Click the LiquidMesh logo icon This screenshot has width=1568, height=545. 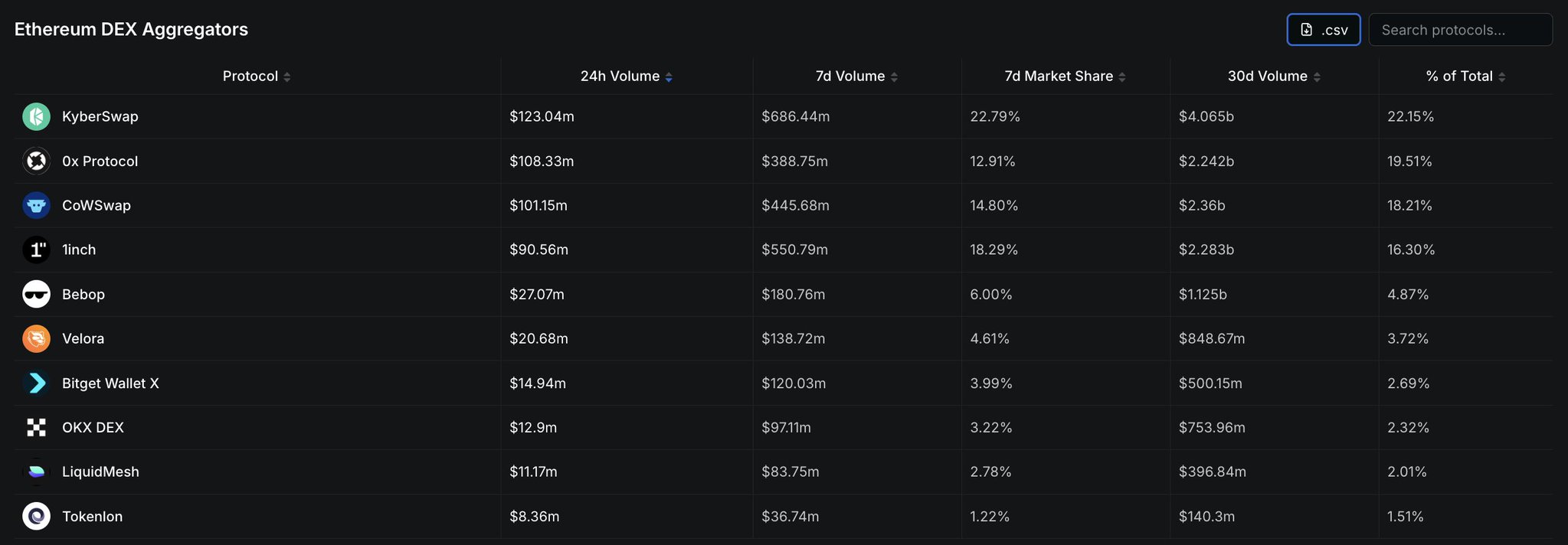(x=36, y=472)
